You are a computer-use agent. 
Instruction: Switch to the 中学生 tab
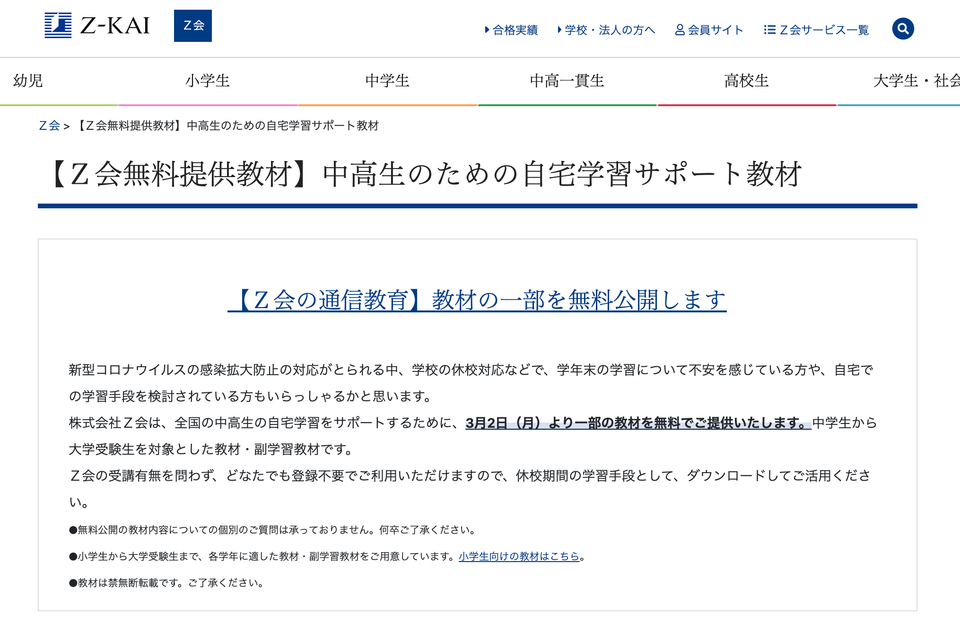point(387,81)
